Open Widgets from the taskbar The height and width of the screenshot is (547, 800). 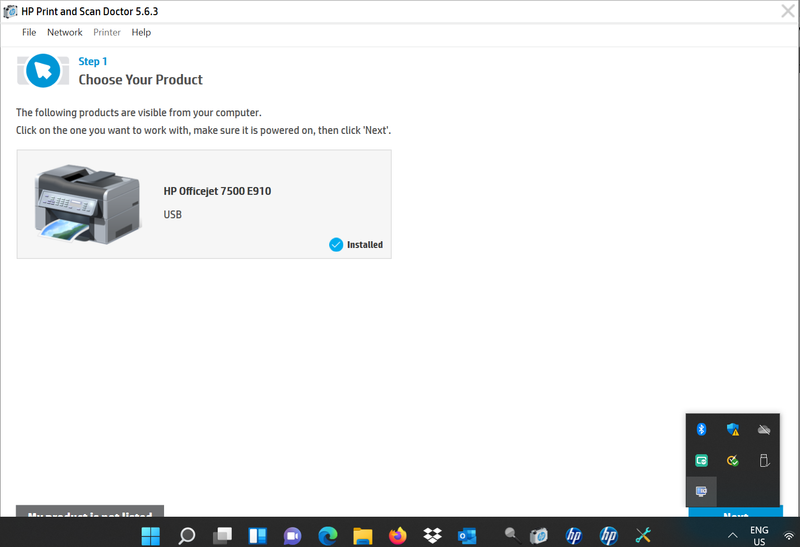[x=257, y=536]
